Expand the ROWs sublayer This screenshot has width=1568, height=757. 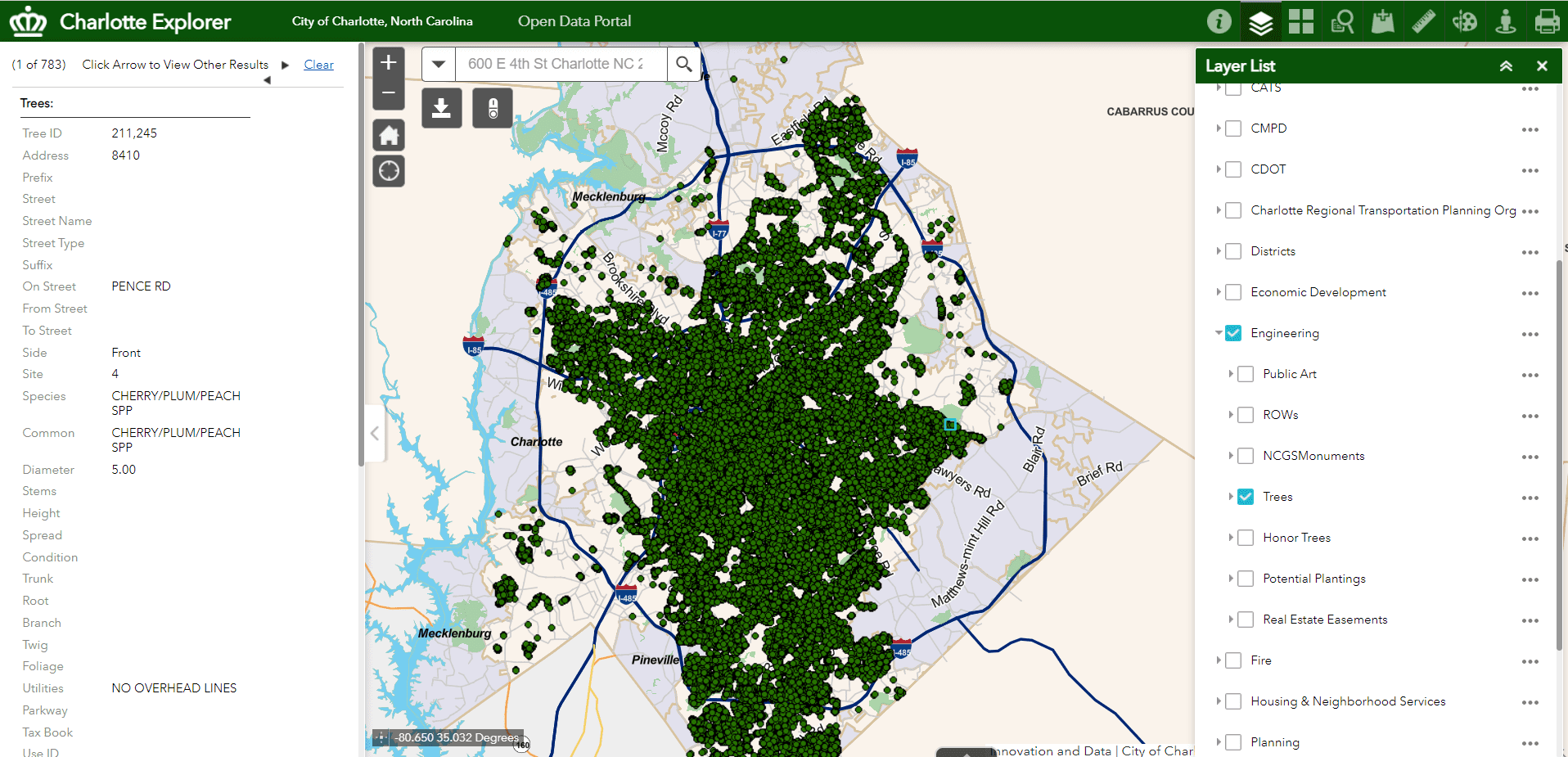(x=1231, y=415)
